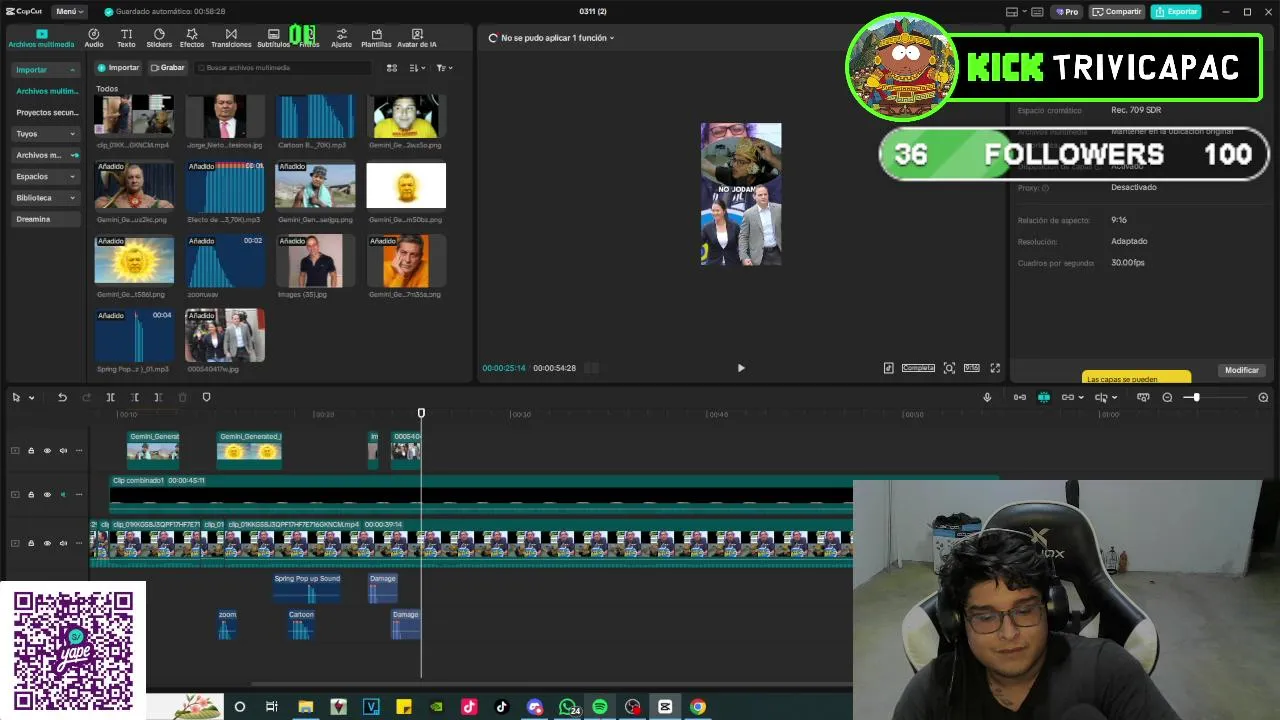This screenshot has height=720, width=1280.
Task: Click the Grabar button
Action: [167, 68]
